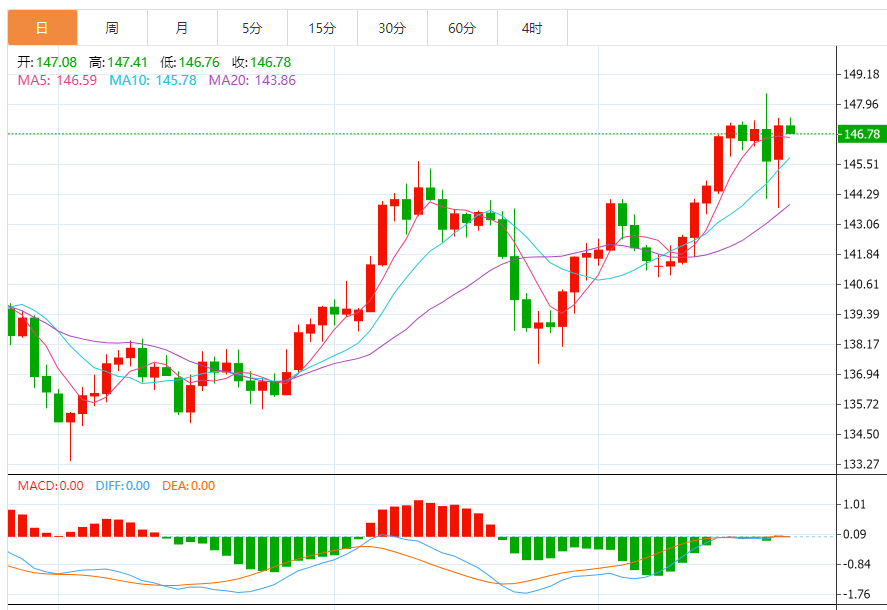Click the 低: 146.76 low price

pyautogui.click(x=190, y=62)
